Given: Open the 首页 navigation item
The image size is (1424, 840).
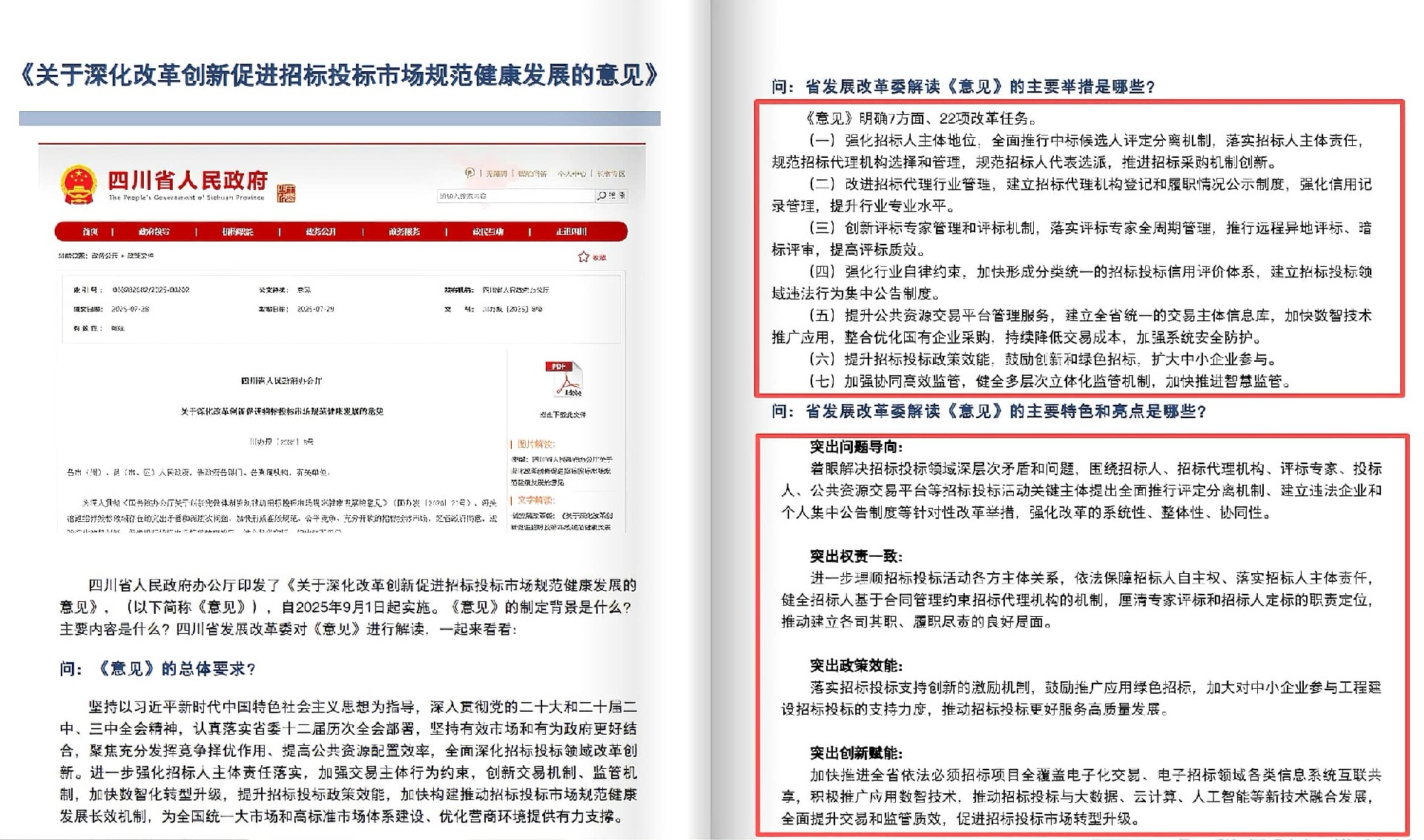Looking at the screenshot, I should 90,232.
